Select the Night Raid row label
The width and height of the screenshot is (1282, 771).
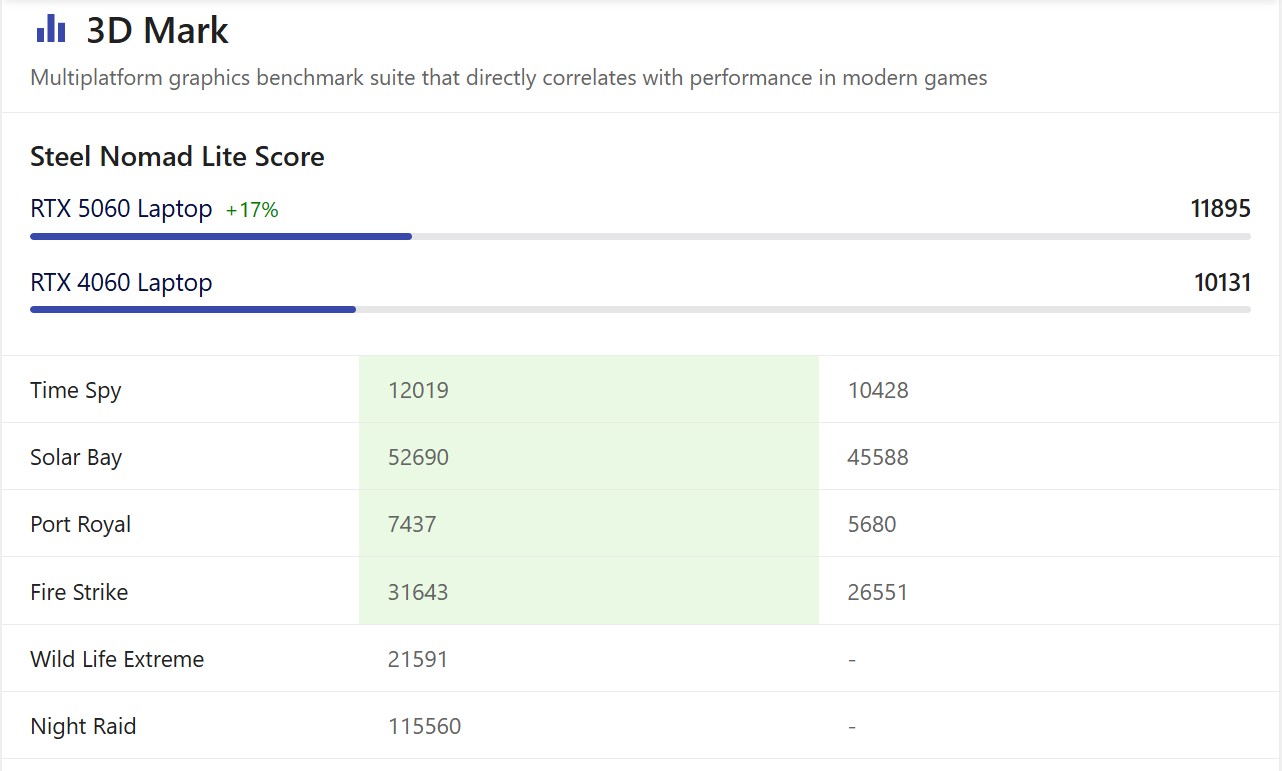83,727
